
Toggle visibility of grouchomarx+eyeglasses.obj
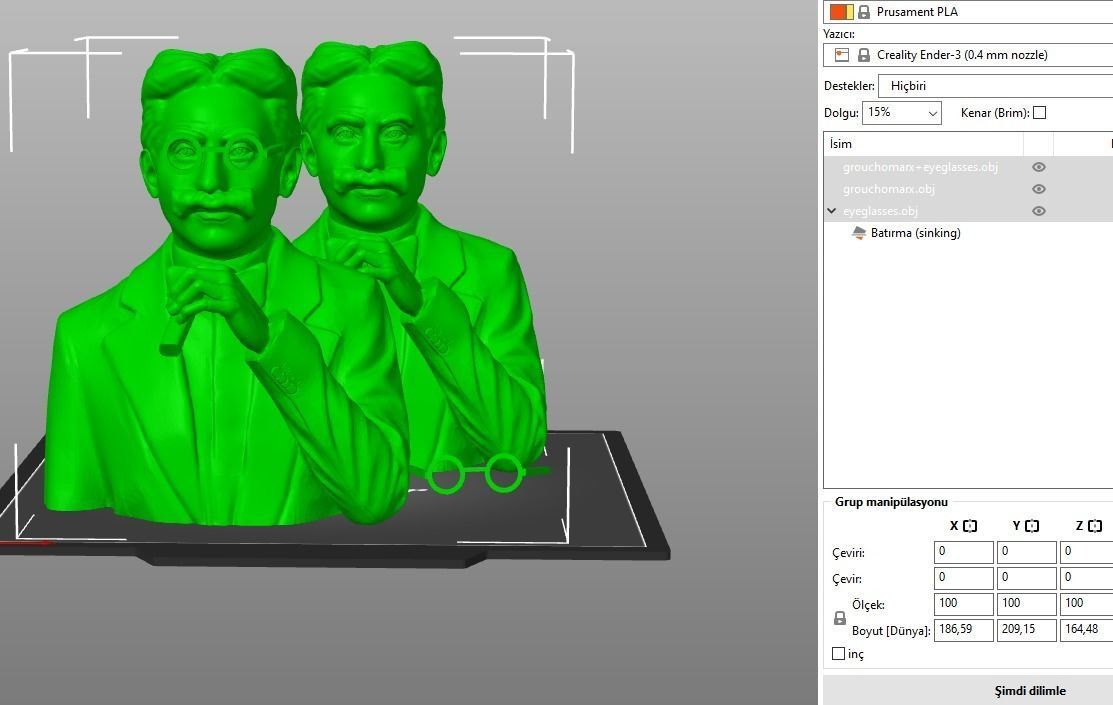pyautogui.click(x=1038, y=167)
